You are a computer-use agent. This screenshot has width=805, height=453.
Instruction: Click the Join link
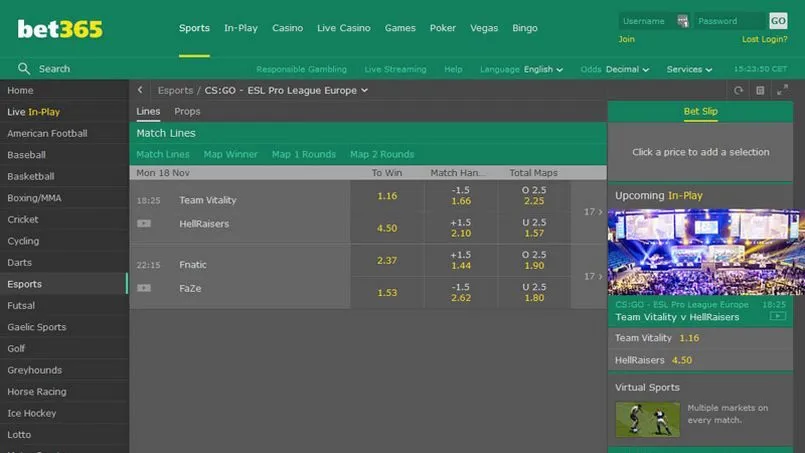(x=626, y=39)
